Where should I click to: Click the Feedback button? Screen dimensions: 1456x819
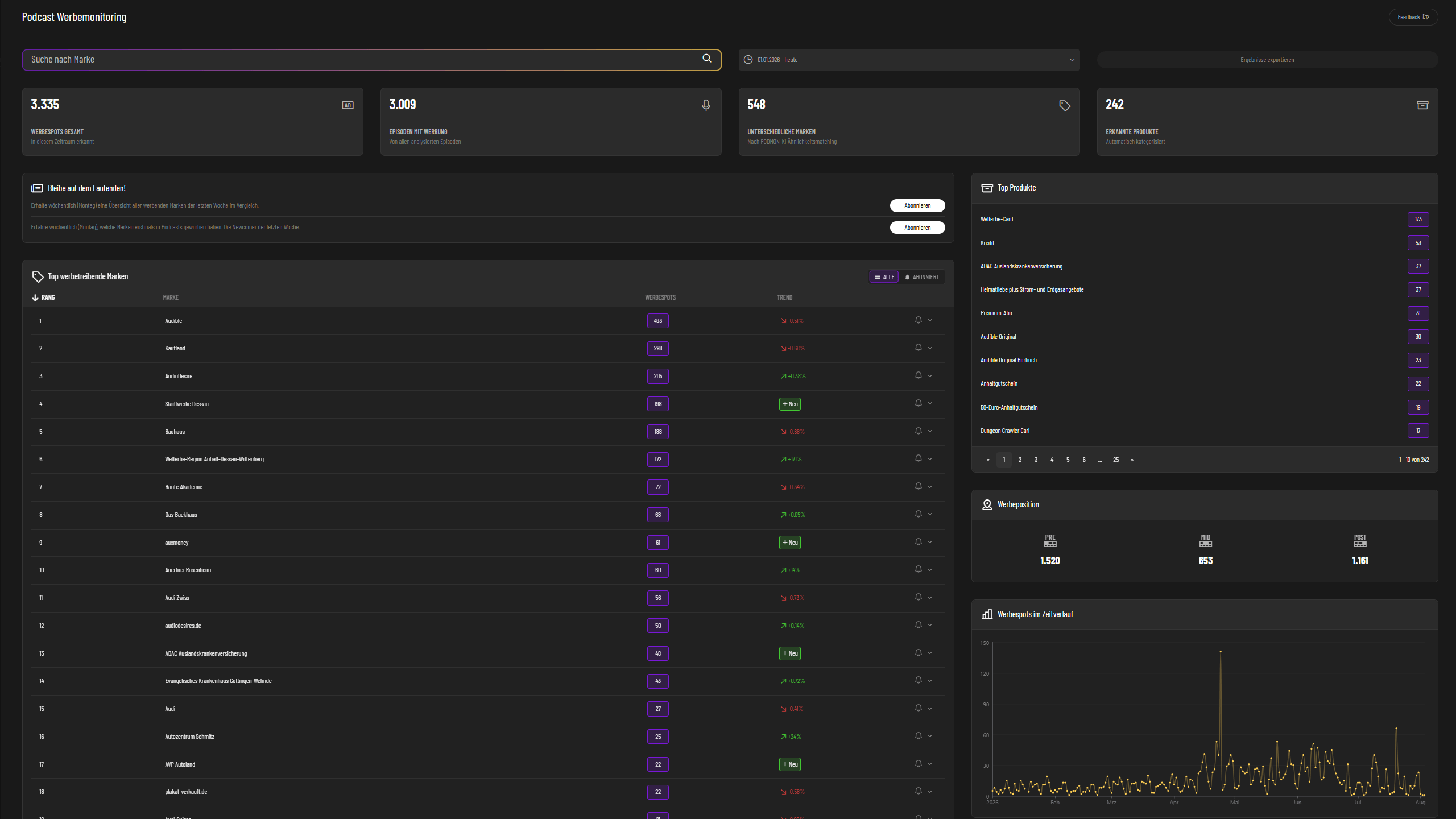1413,17
